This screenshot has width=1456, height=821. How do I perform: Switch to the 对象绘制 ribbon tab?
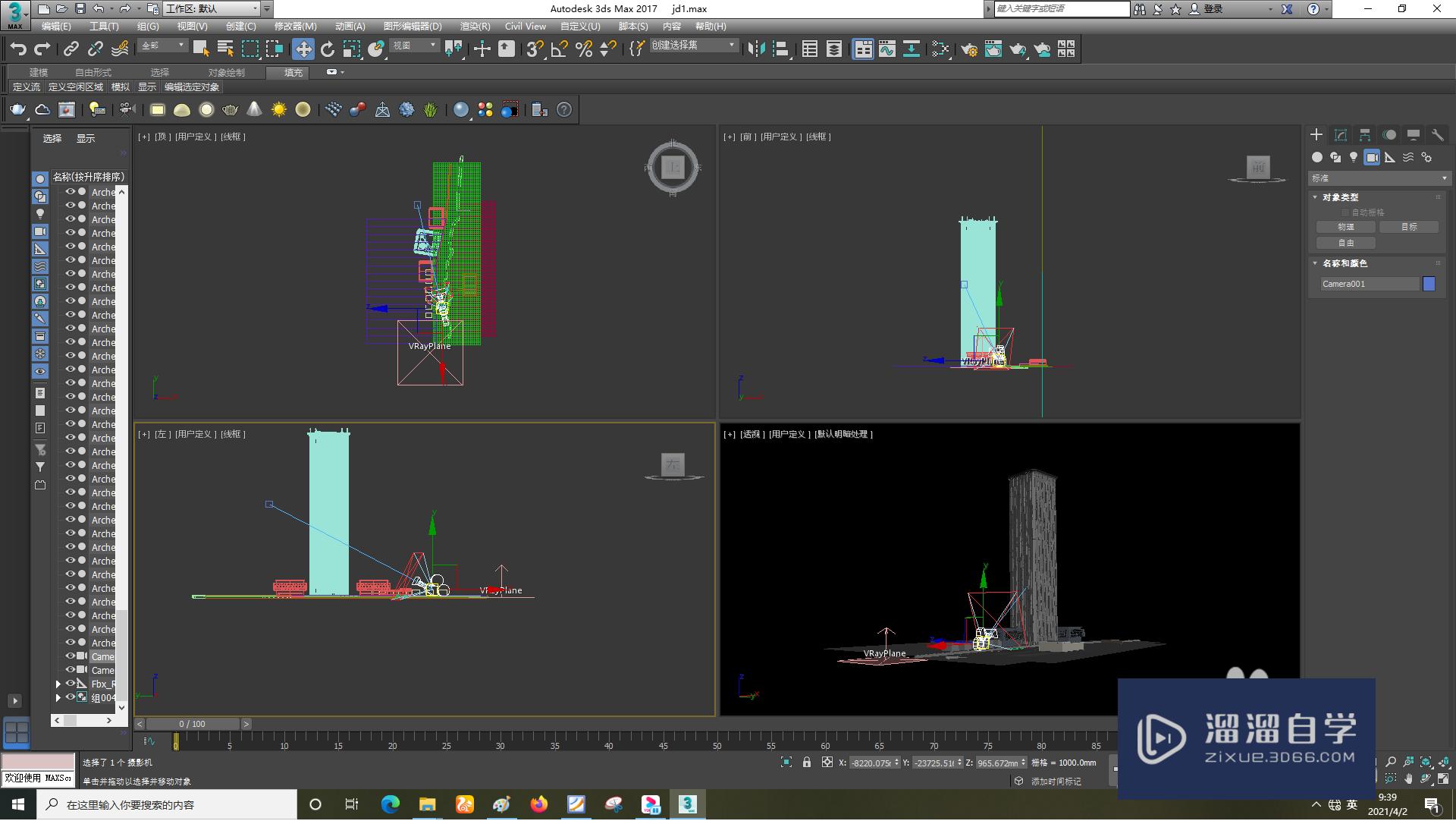click(227, 72)
